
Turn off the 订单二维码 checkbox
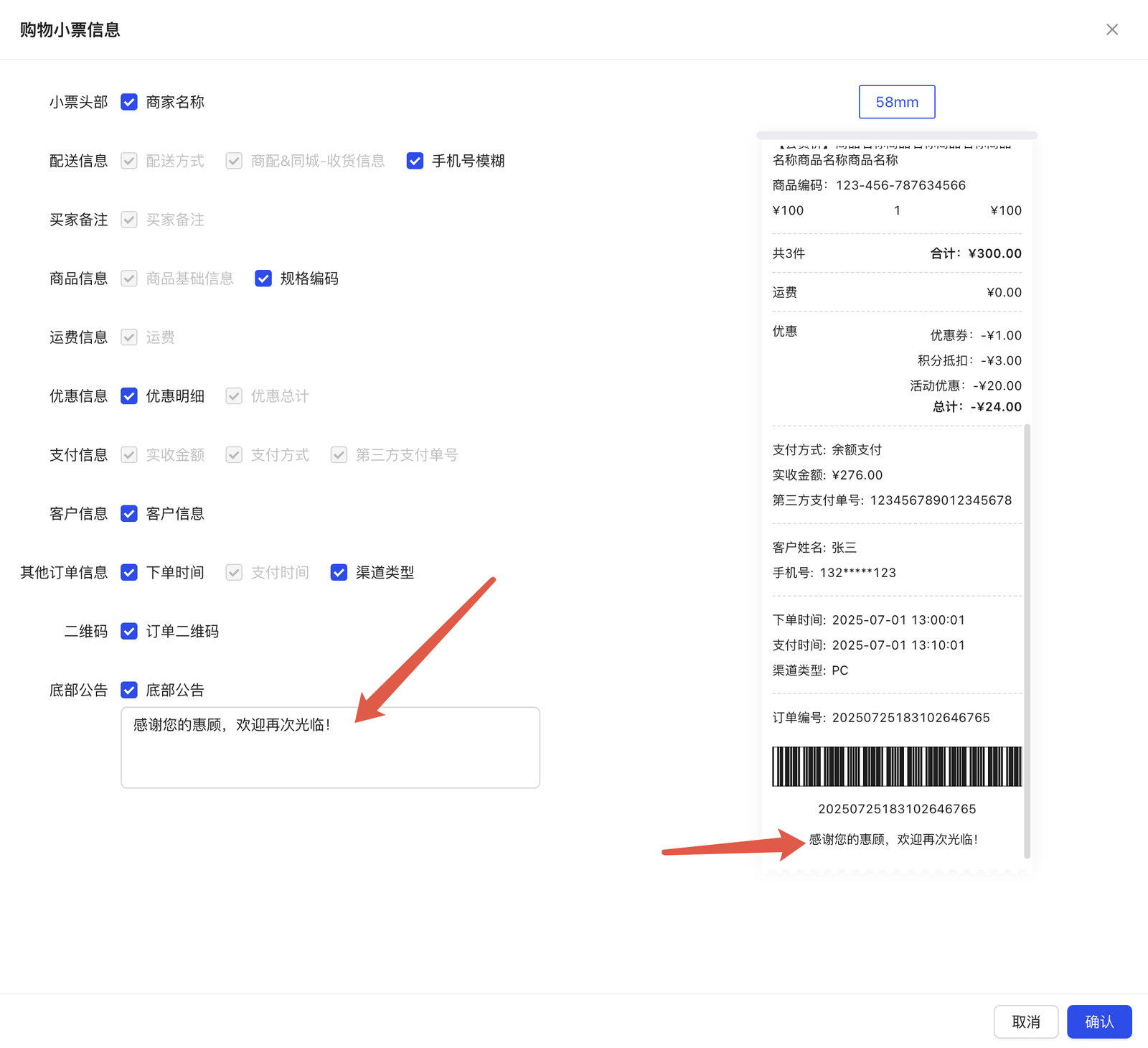click(129, 632)
